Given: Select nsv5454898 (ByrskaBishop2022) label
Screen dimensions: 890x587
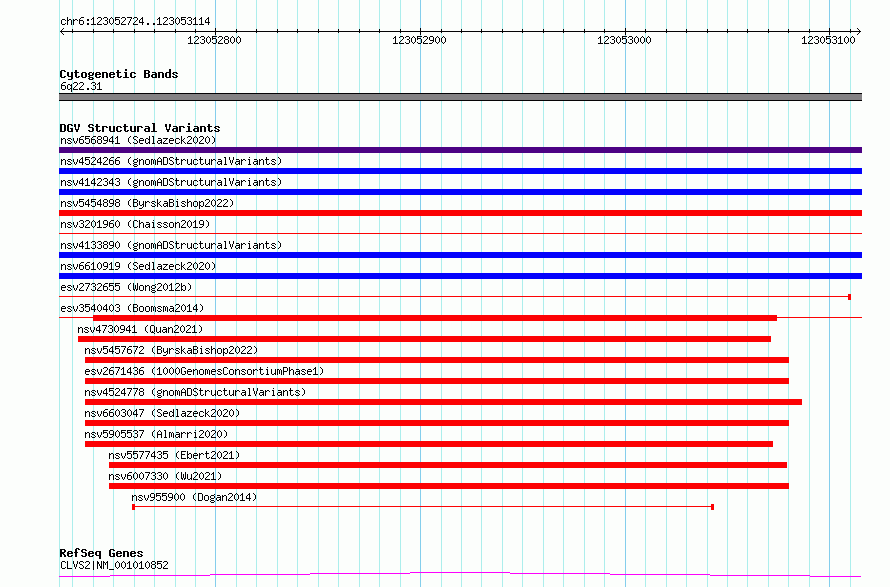Looking at the screenshot, I should [147, 203].
